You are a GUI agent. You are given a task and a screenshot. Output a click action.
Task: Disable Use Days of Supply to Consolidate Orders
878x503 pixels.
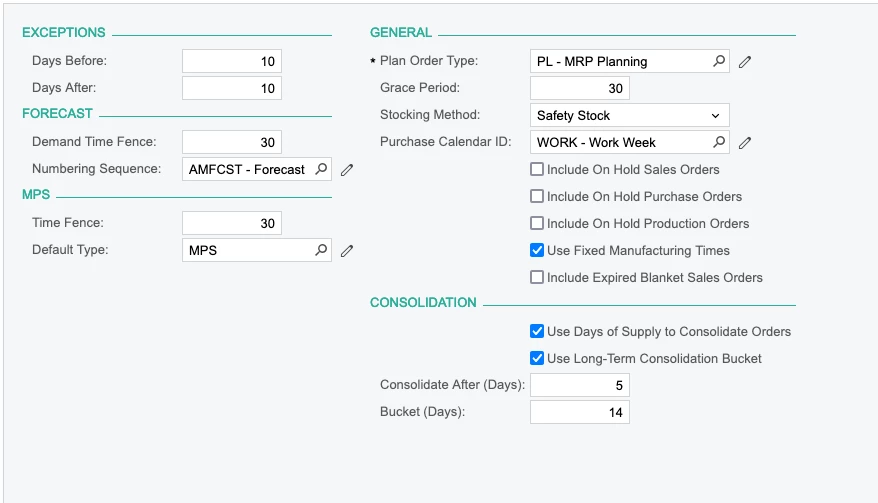point(537,332)
